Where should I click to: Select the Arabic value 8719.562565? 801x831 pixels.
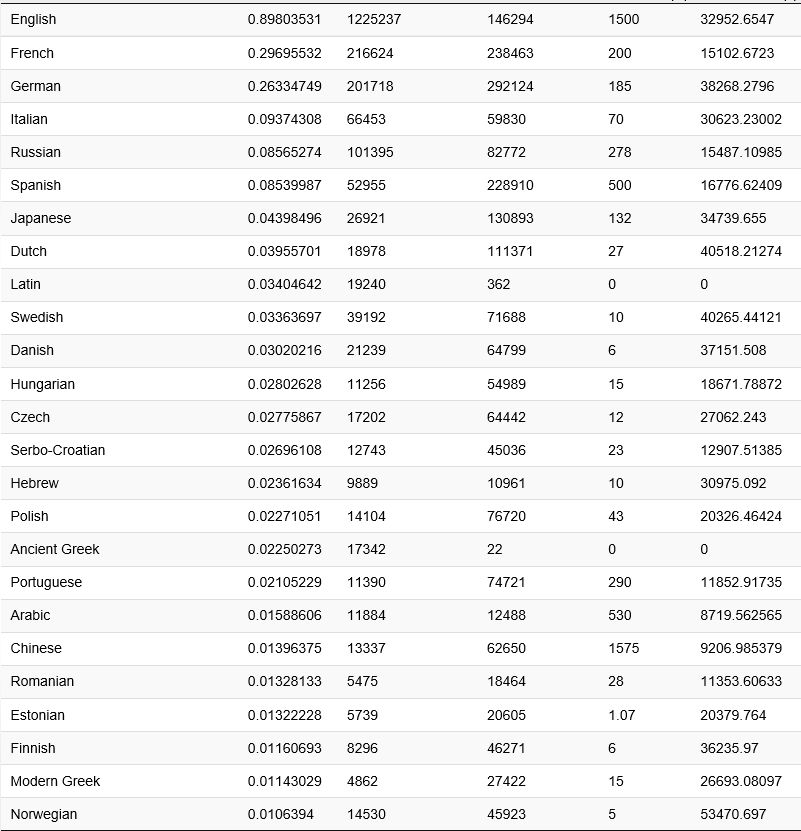coord(741,615)
